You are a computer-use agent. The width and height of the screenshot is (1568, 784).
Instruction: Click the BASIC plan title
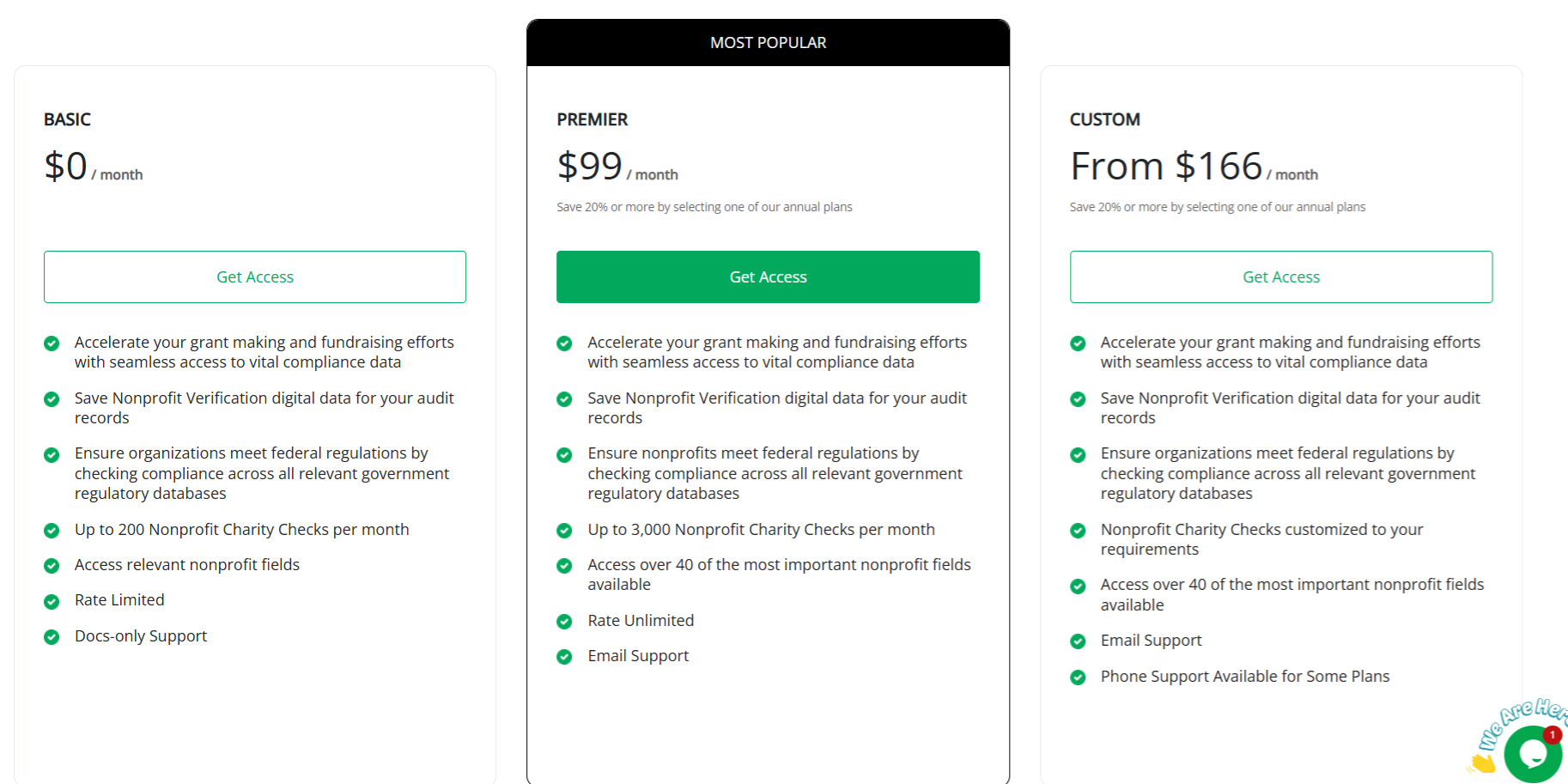click(x=67, y=119)
